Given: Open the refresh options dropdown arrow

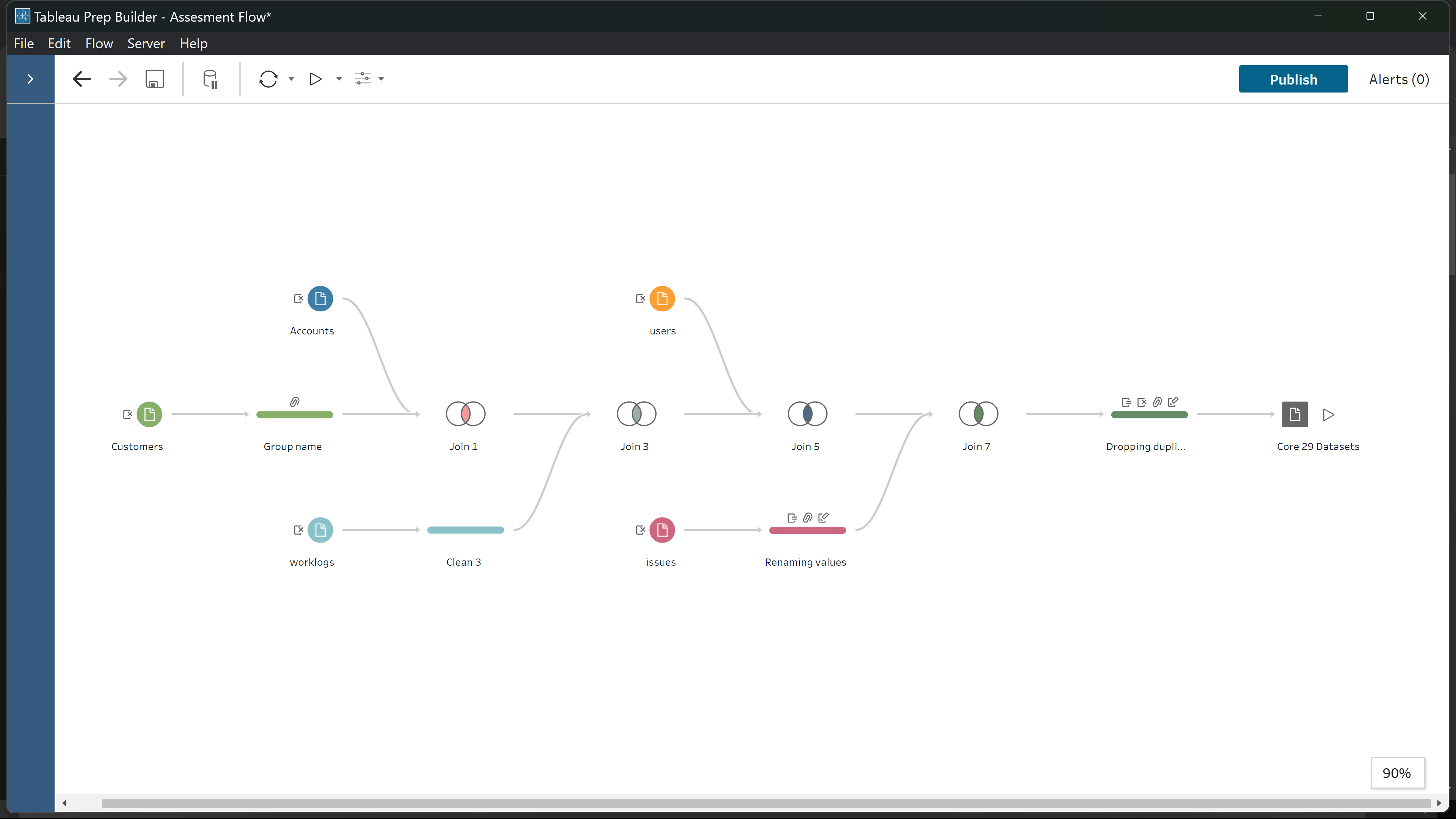Looking at the screenshot, I should pyautogui.click(x=292, y=79).
